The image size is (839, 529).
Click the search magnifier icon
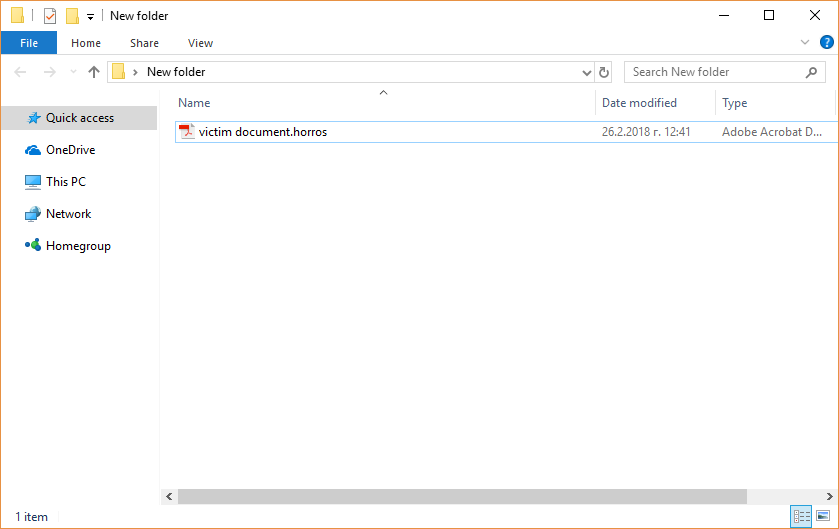pos(811,72)
